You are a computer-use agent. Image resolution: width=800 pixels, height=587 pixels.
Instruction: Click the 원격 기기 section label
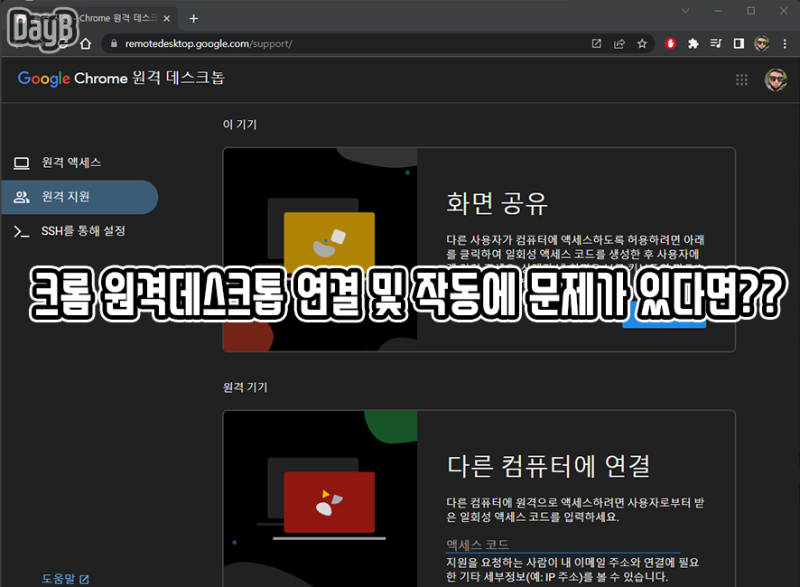[245, 387]
